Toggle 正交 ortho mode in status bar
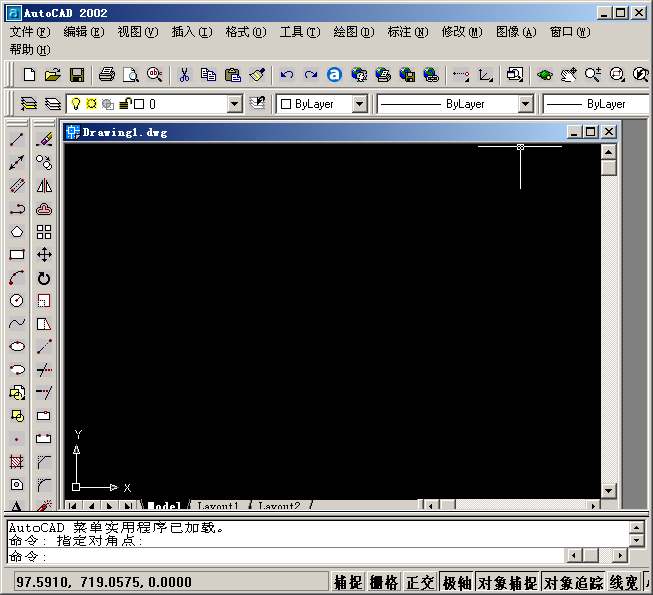This screenshot has height=595, width=653. [420, 582]
